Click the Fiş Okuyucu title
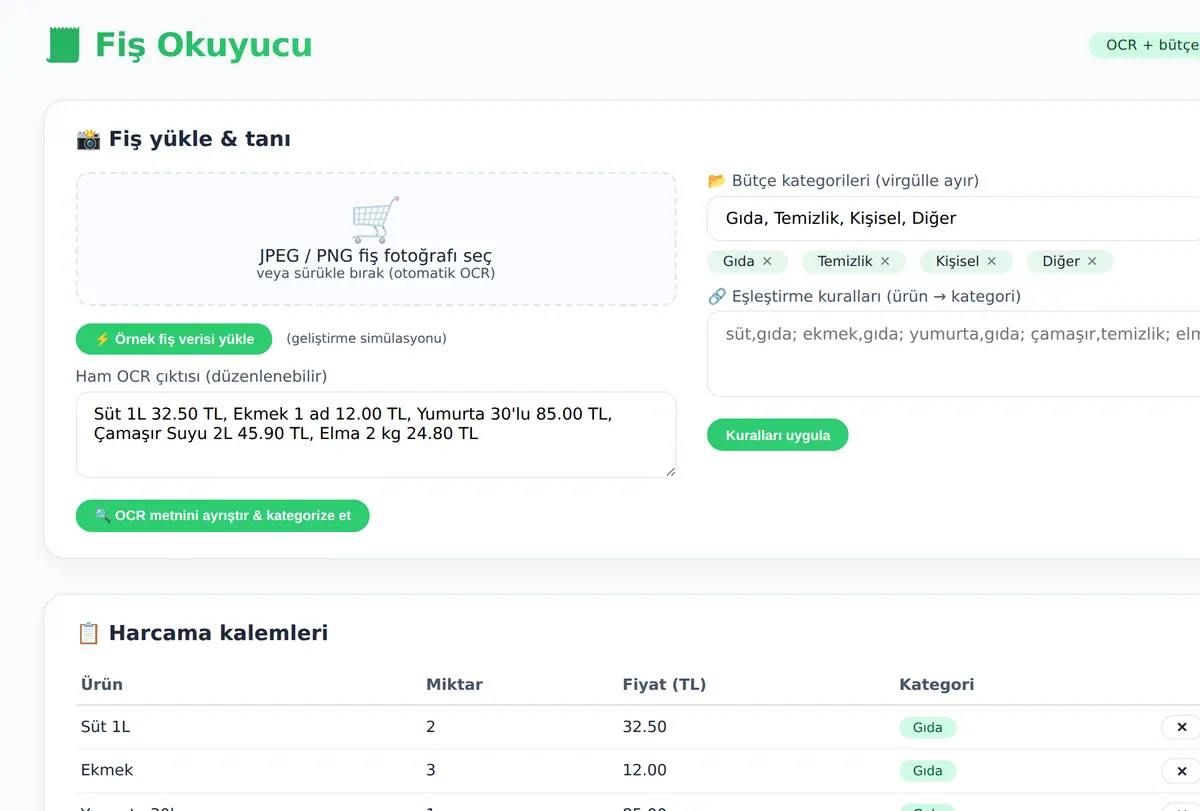 203,45
